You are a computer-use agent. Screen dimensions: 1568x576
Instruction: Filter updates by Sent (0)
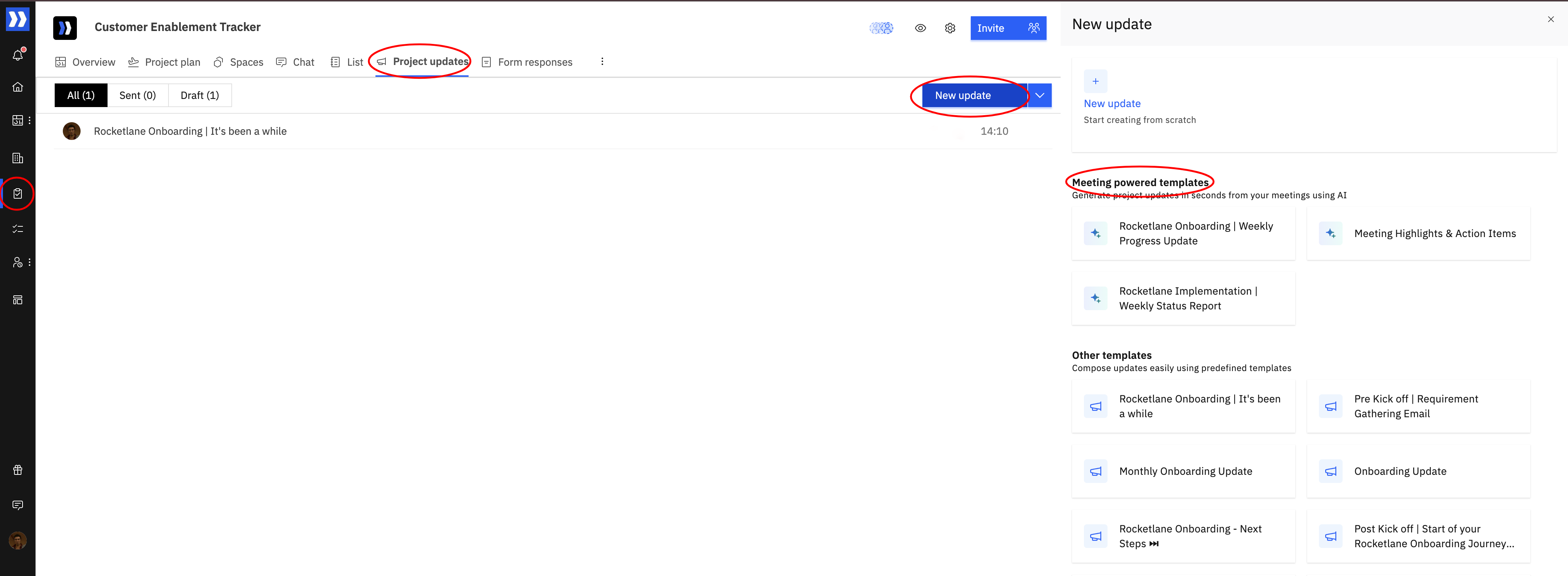tap(137, 96)
